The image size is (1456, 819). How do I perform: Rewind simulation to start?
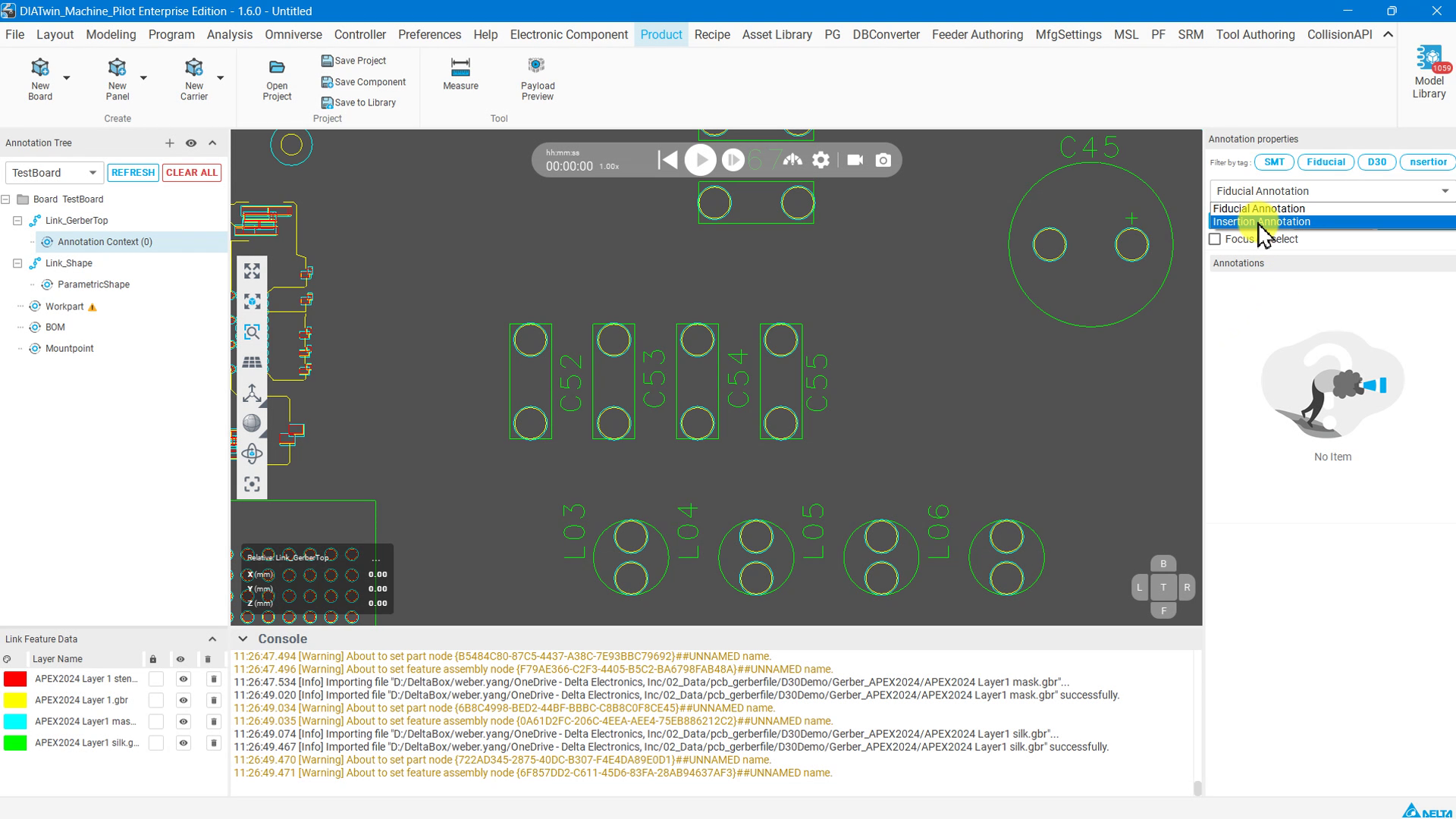667,160
